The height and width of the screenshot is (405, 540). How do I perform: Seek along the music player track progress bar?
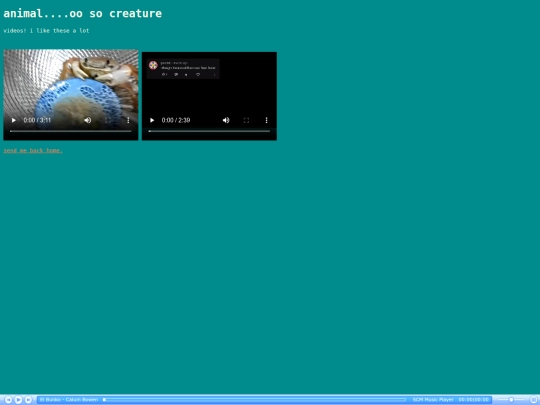[x=255, y=400]
